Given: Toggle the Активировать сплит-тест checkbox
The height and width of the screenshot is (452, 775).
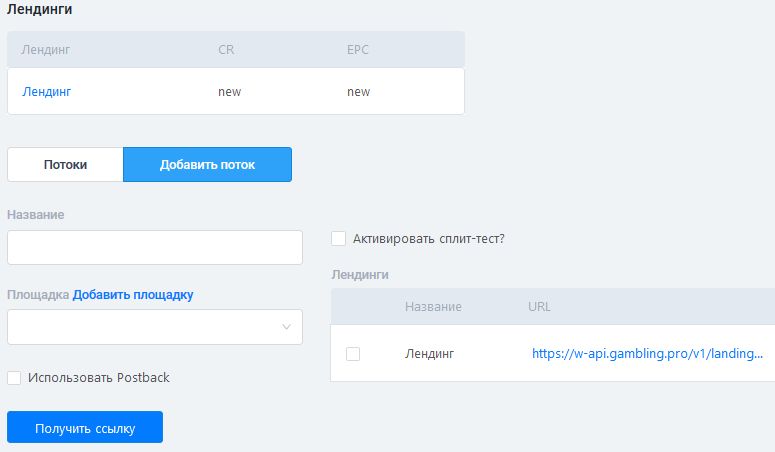Looking at the screenshot, I should point(338,239).
